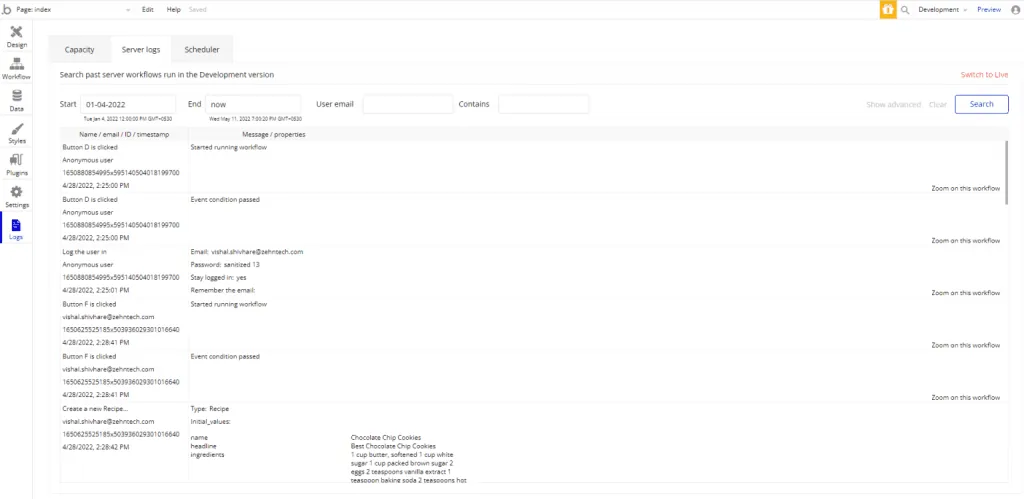Click the Search button
Image resolution: width=1024 pixels, height=499 pixels.
[982, 104]
